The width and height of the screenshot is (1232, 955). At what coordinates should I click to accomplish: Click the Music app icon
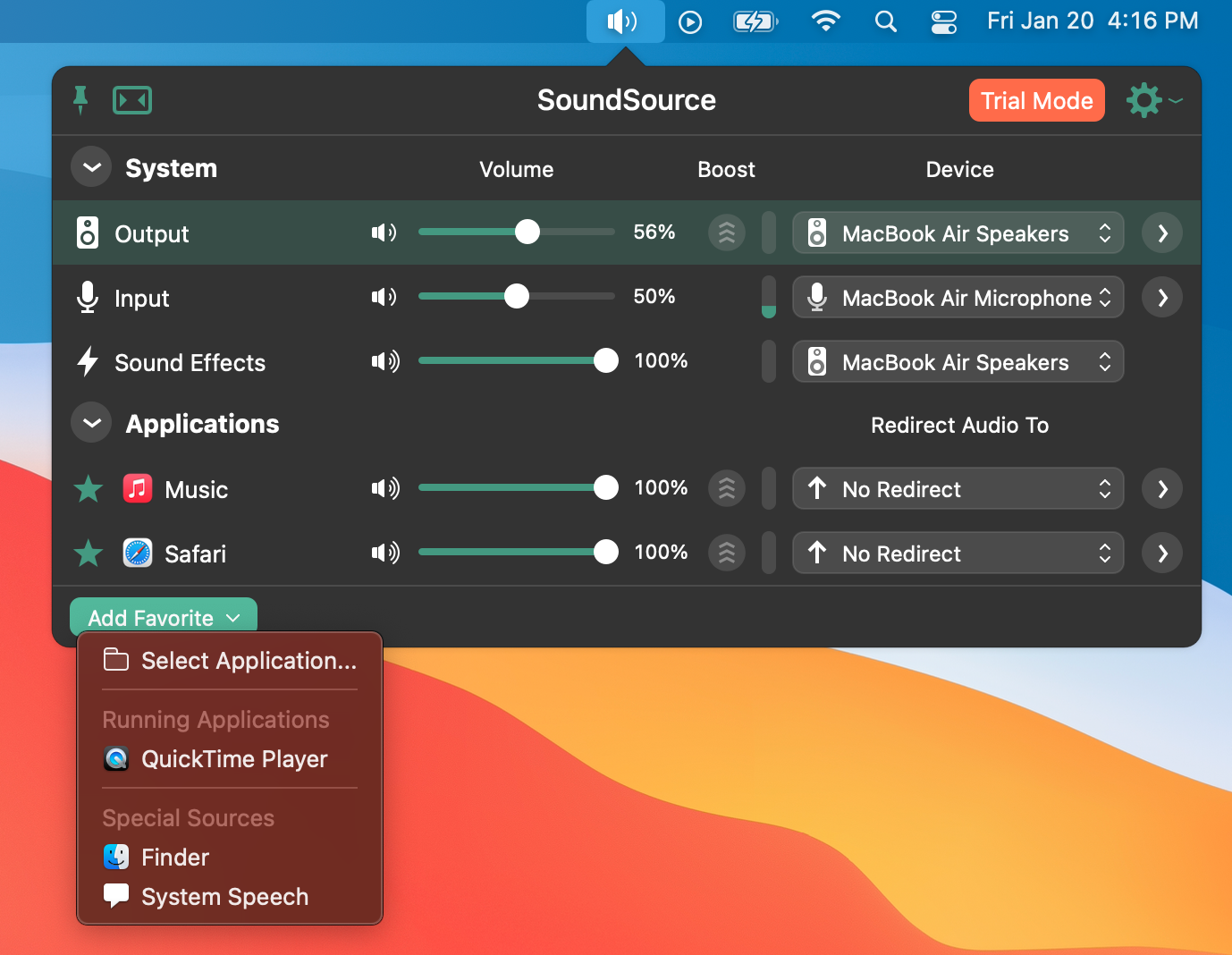(138, 488)
